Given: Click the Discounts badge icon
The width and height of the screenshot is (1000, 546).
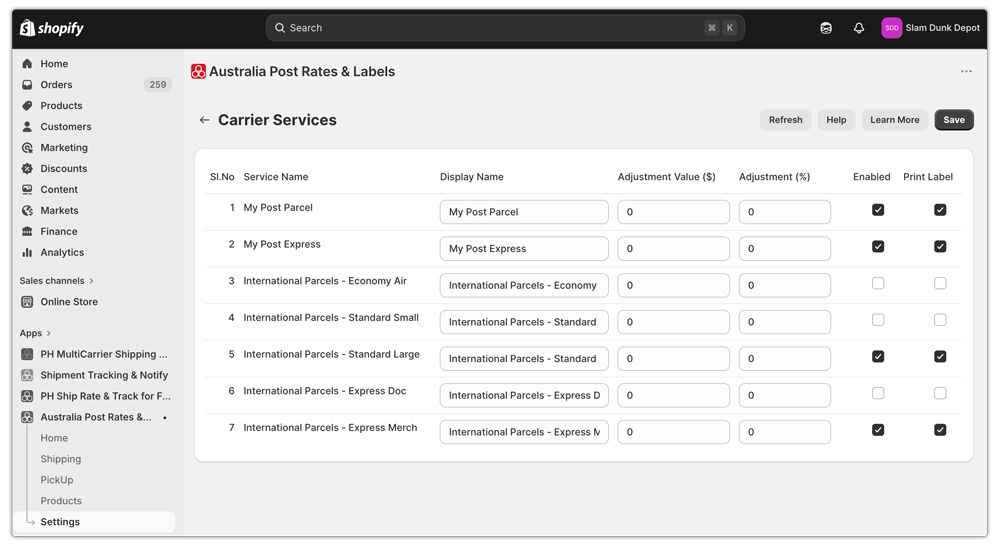Looking at the screenshot, I should [27, 168].
